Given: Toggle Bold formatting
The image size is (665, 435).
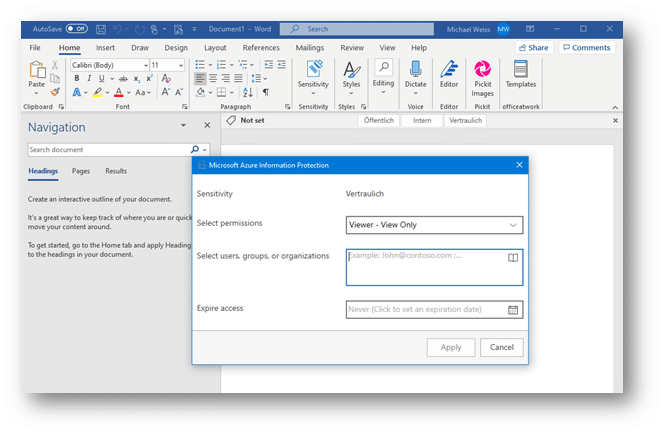Looking at the screenshot, I should point(76,78).
